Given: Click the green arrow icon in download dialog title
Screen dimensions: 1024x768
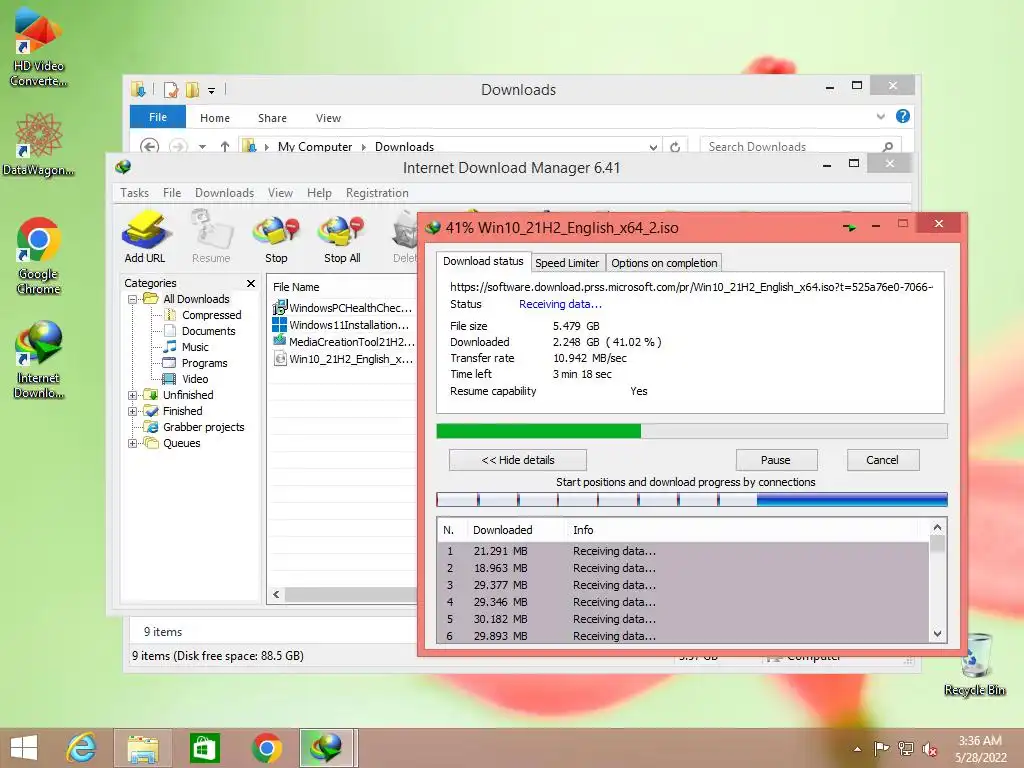Looking at the screenshot, I should point(850,227).
